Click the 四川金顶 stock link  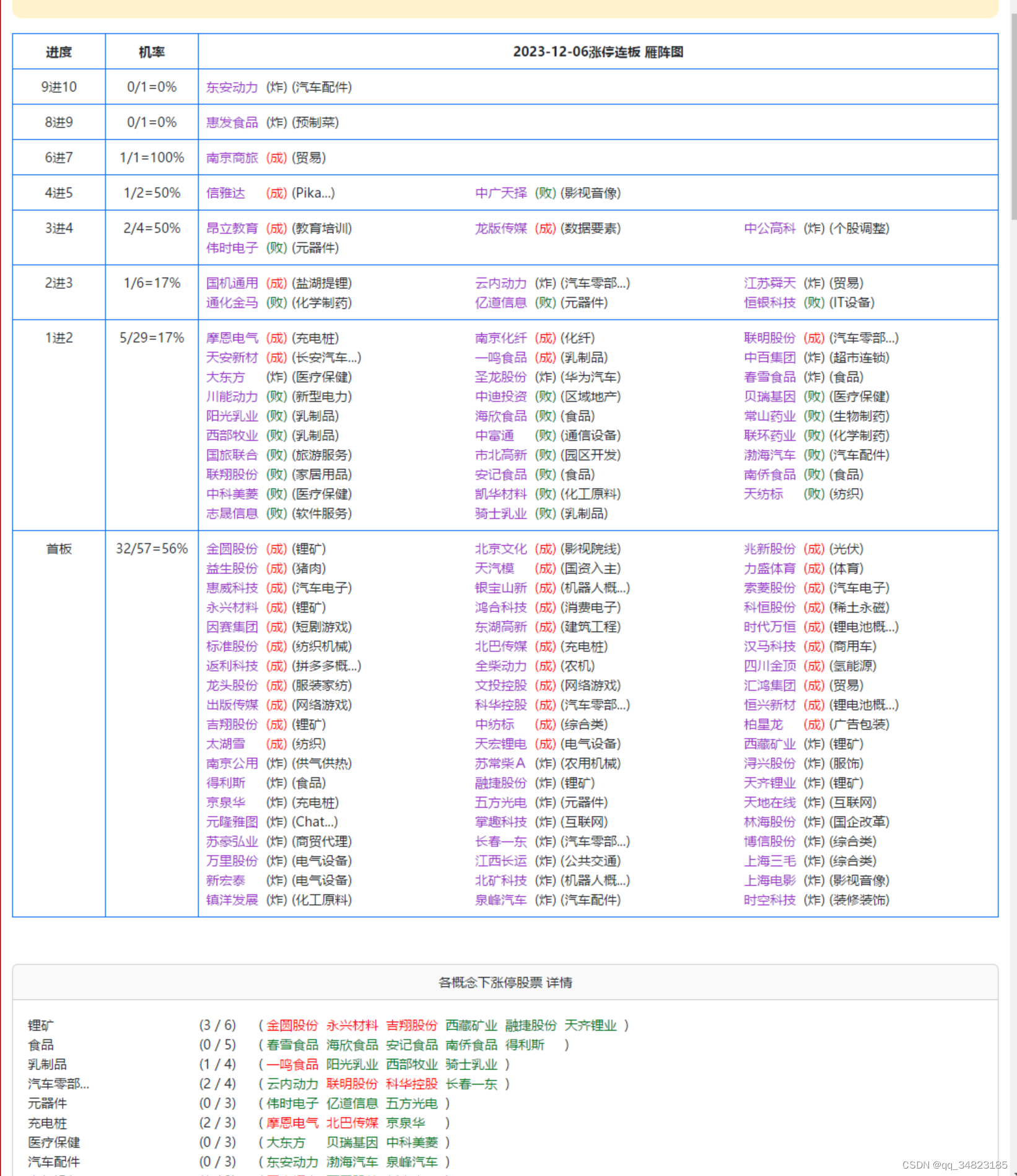(x=770, y=666)
